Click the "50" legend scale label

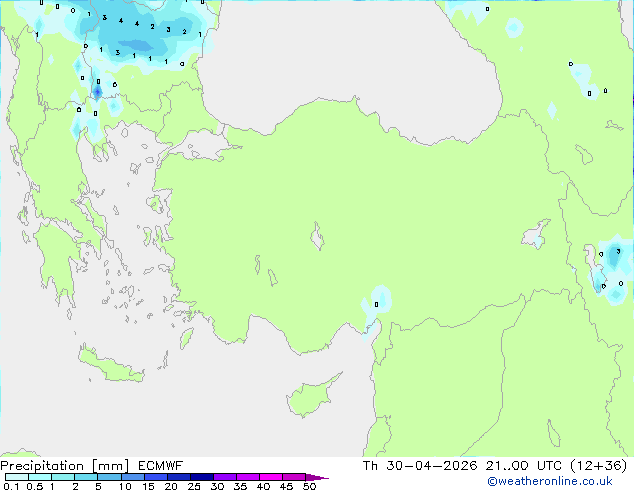(x=310, y=486)
